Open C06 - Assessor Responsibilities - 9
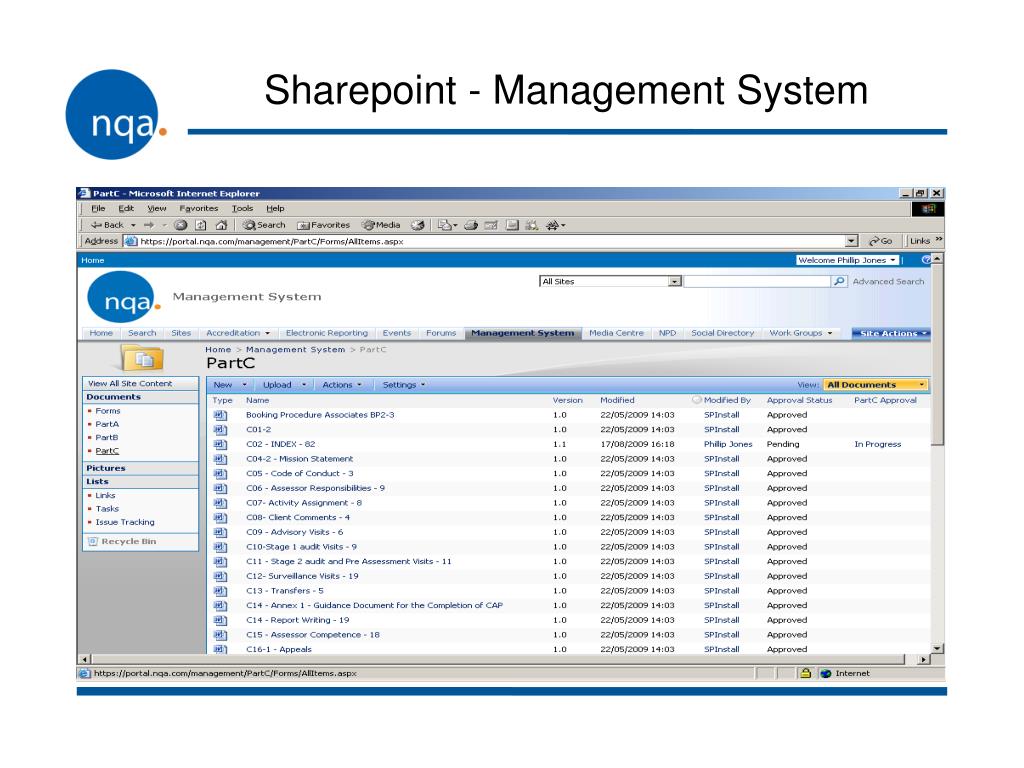1024x768 pixels. point(315,488)
